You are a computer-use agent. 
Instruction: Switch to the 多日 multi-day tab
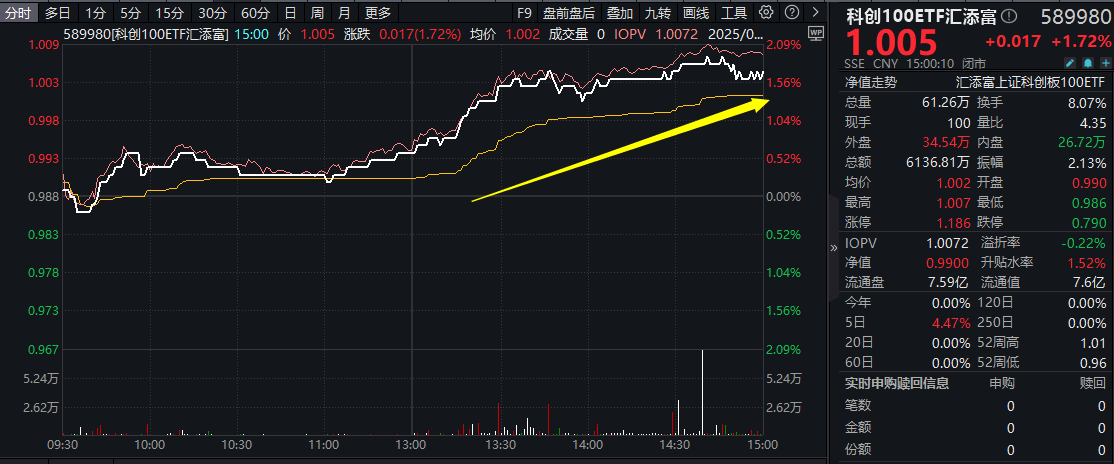tap(57, 13)
